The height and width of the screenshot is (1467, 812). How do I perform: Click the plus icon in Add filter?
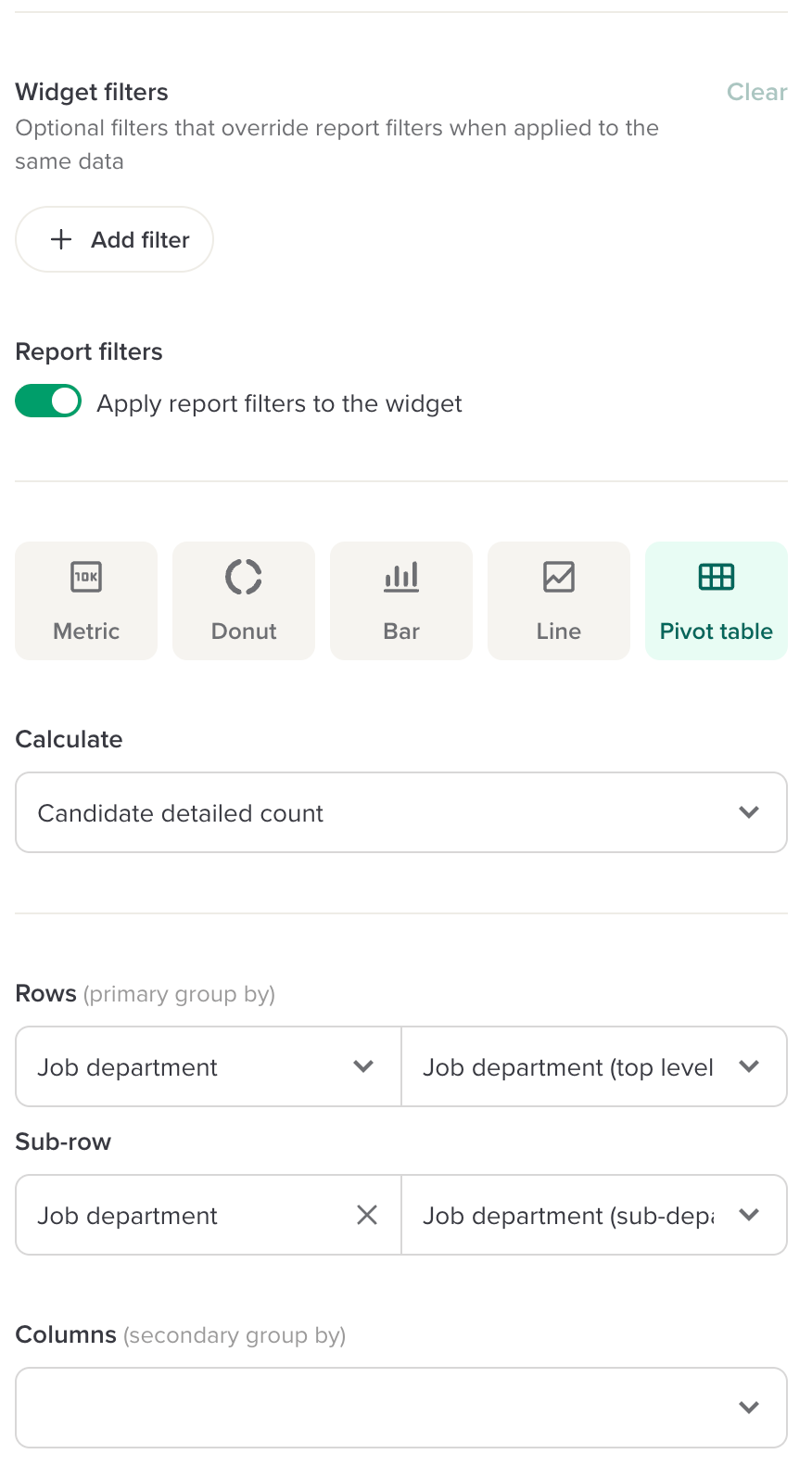[61, 239]
